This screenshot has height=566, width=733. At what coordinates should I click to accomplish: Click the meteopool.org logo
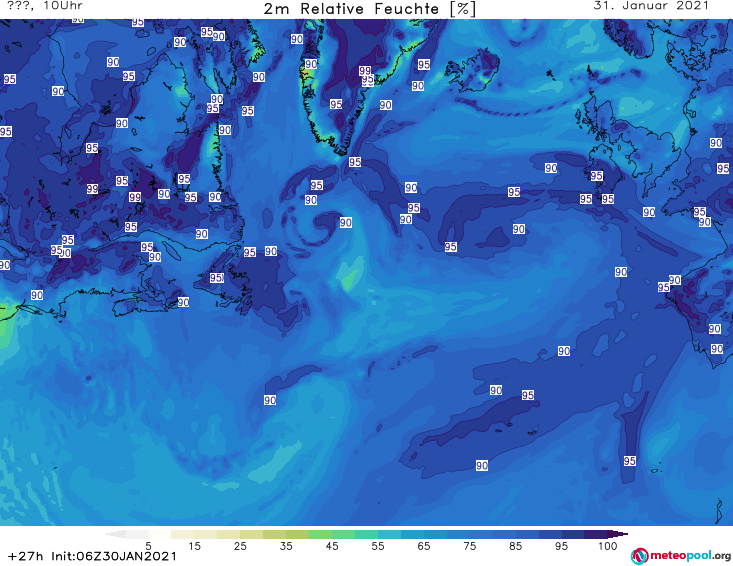[681, 556]
